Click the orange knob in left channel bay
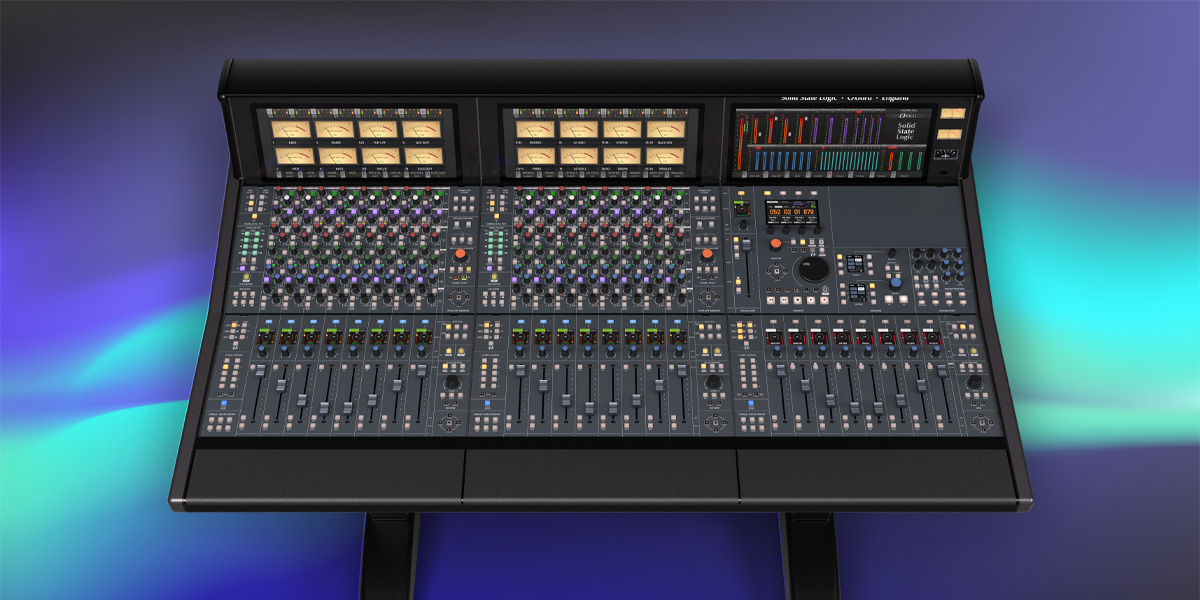 click(x=461, y=256)
